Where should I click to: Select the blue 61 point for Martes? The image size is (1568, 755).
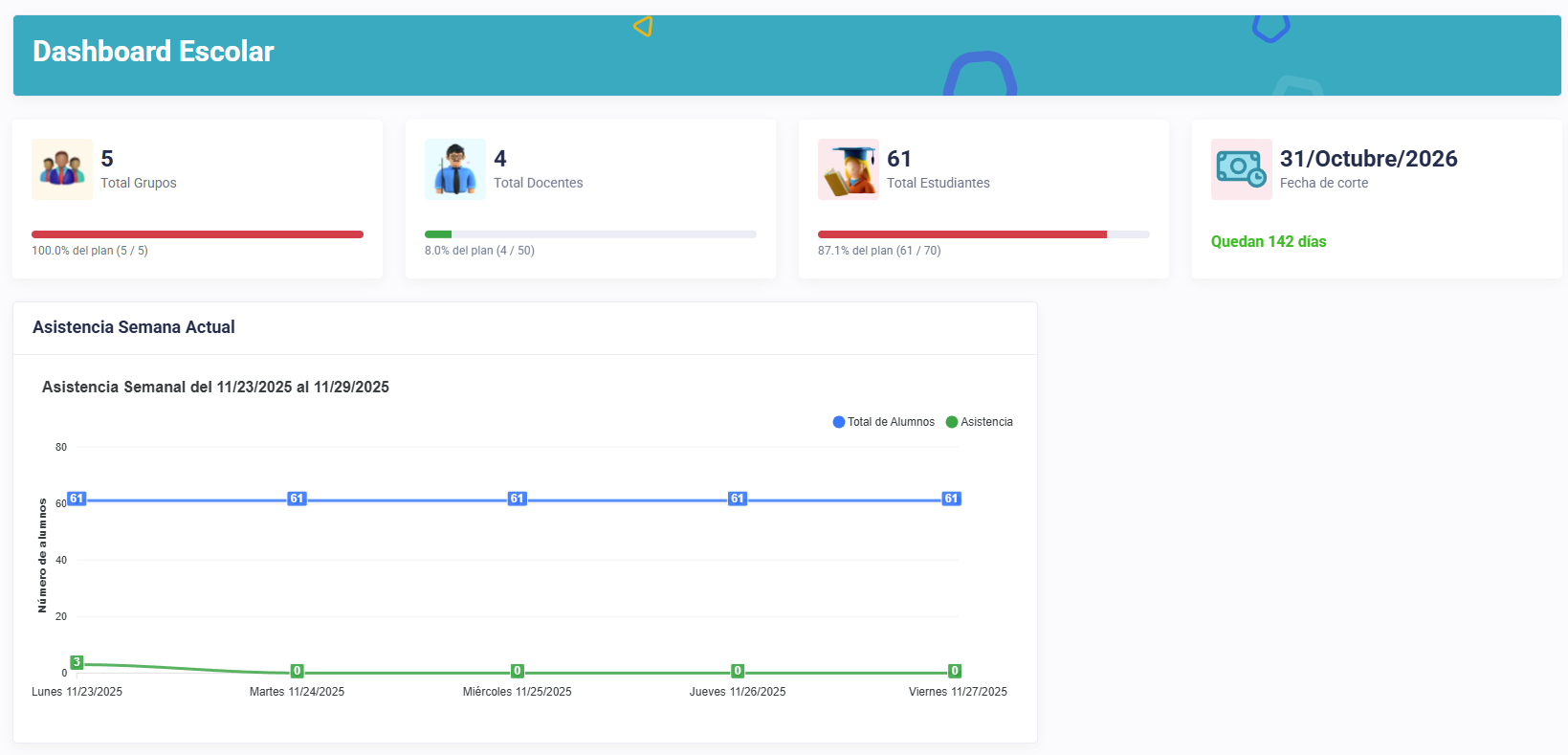point(297,499)
